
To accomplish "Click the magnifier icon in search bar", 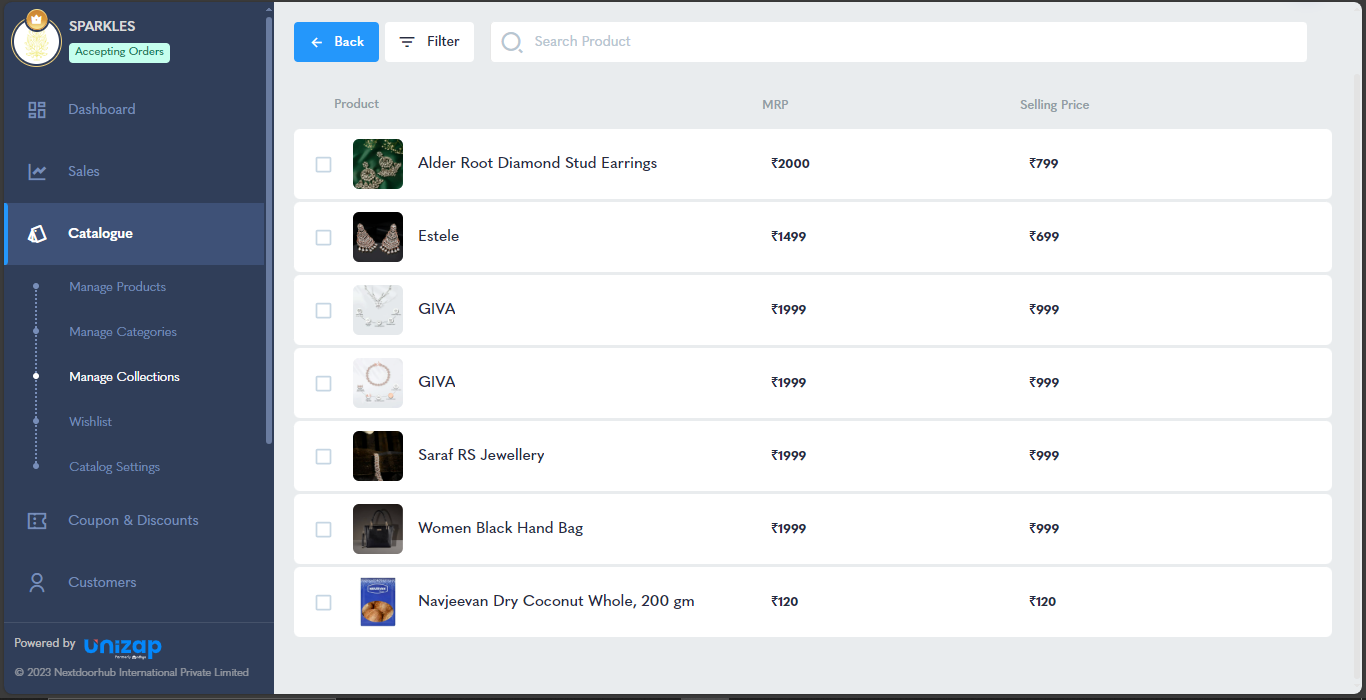I will (x=511, y=42).
